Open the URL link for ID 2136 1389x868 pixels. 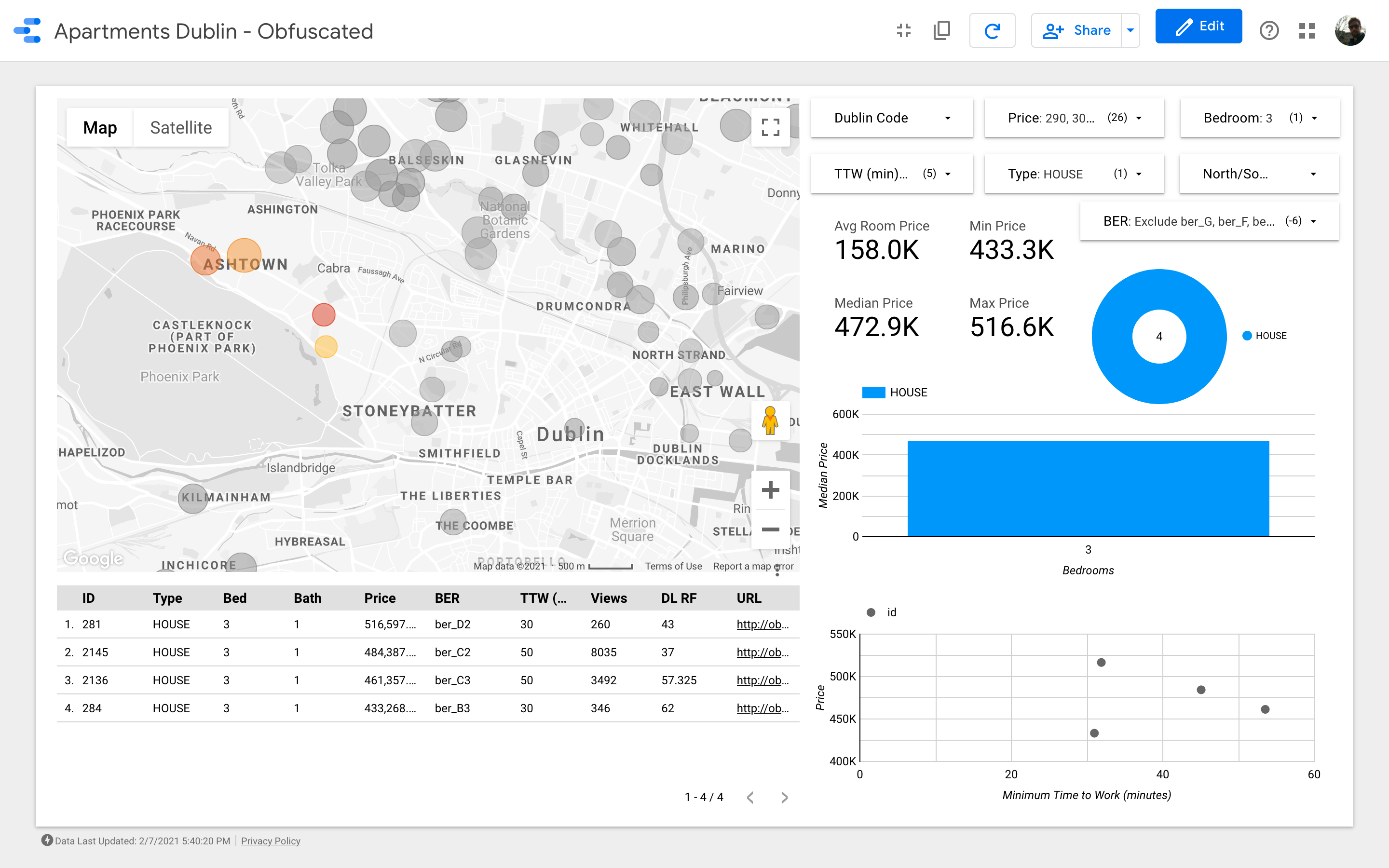coord(762,680)
